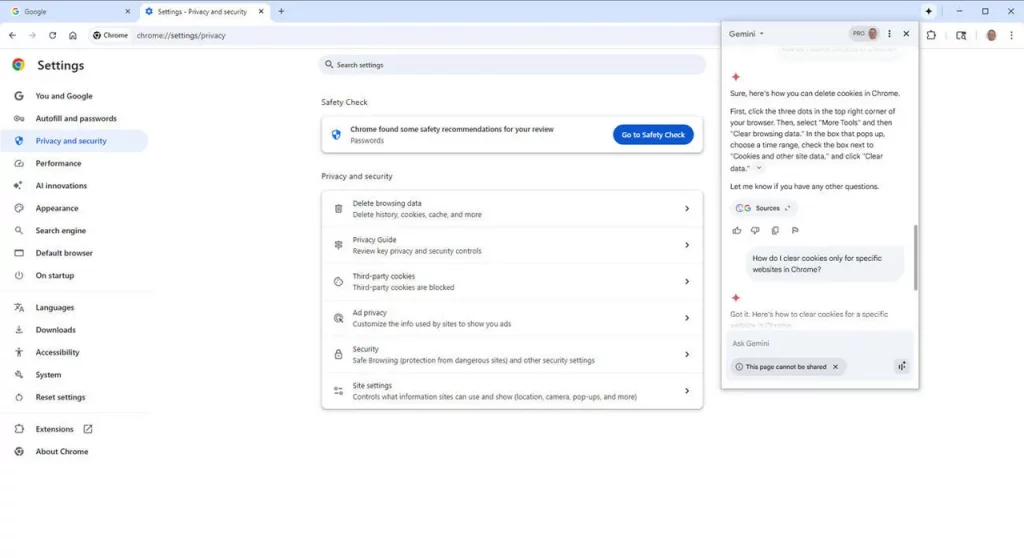This screenshot has height=558, width=1024.
Task: Open the Delete browsing data row
Action: [512, 208]
